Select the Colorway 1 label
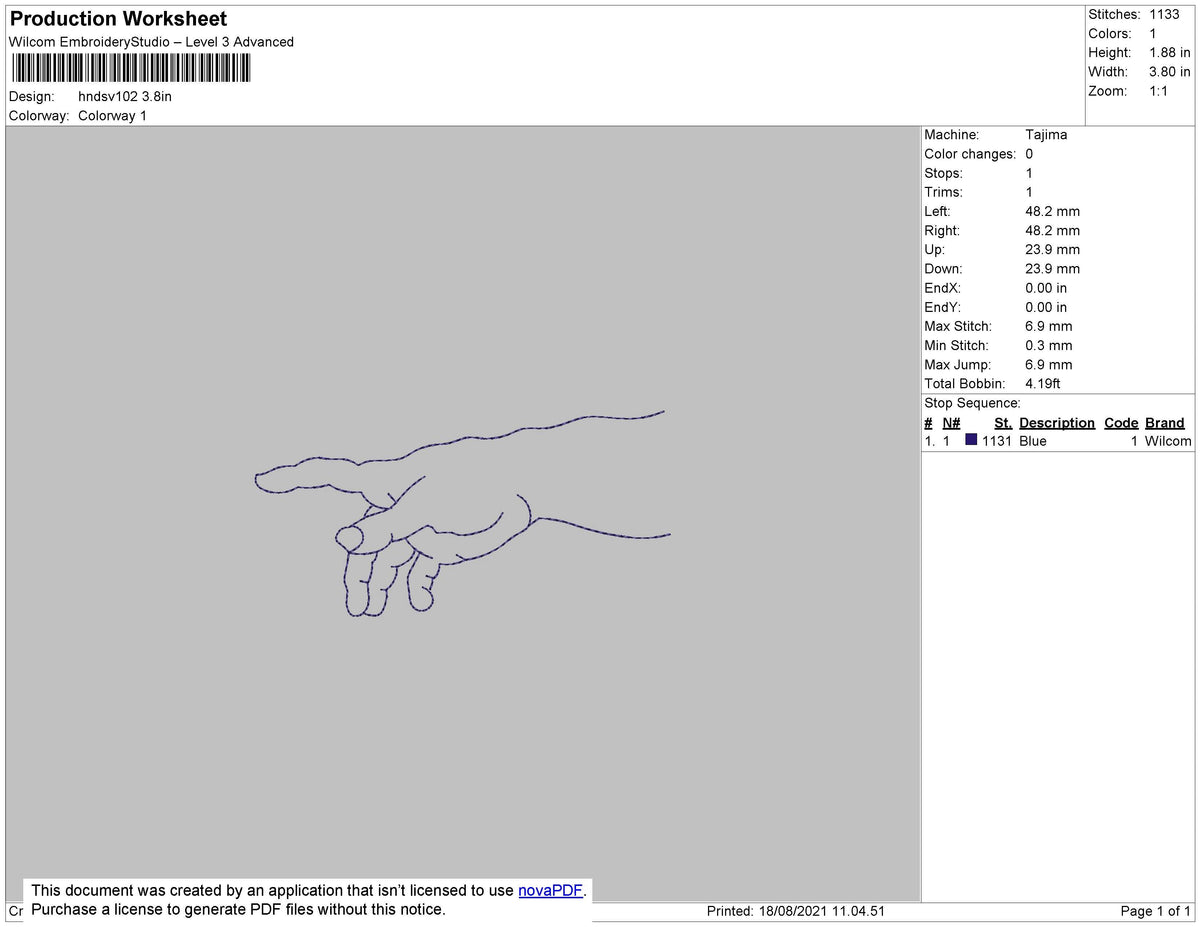The height and width of the screenshot is (927, 1200). [x=112, y=115]
